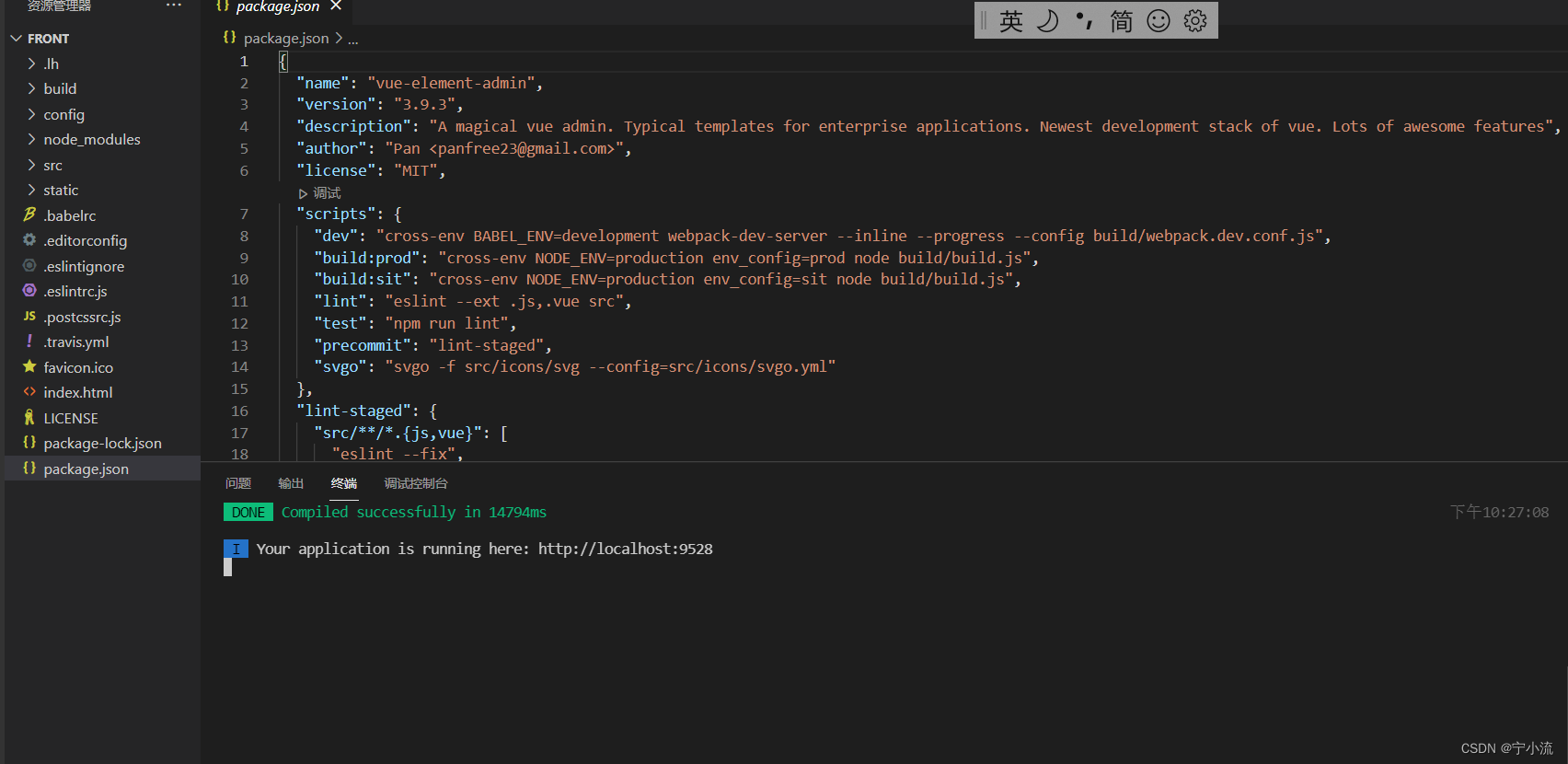Open explorer more actions ellipsis menu
Viewport: 1568px width, 764px height.
(174, 6)
